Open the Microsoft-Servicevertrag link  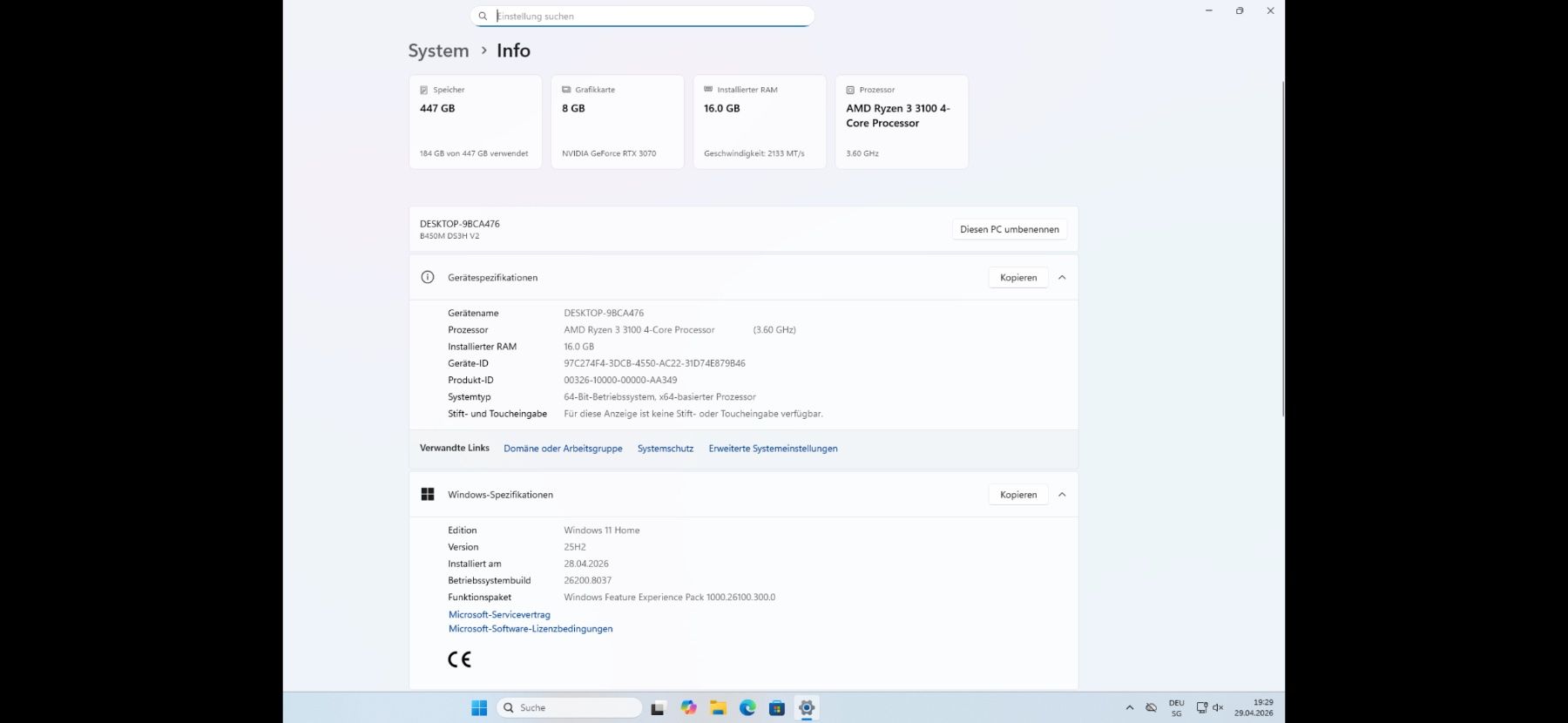[x=499, y=614]
